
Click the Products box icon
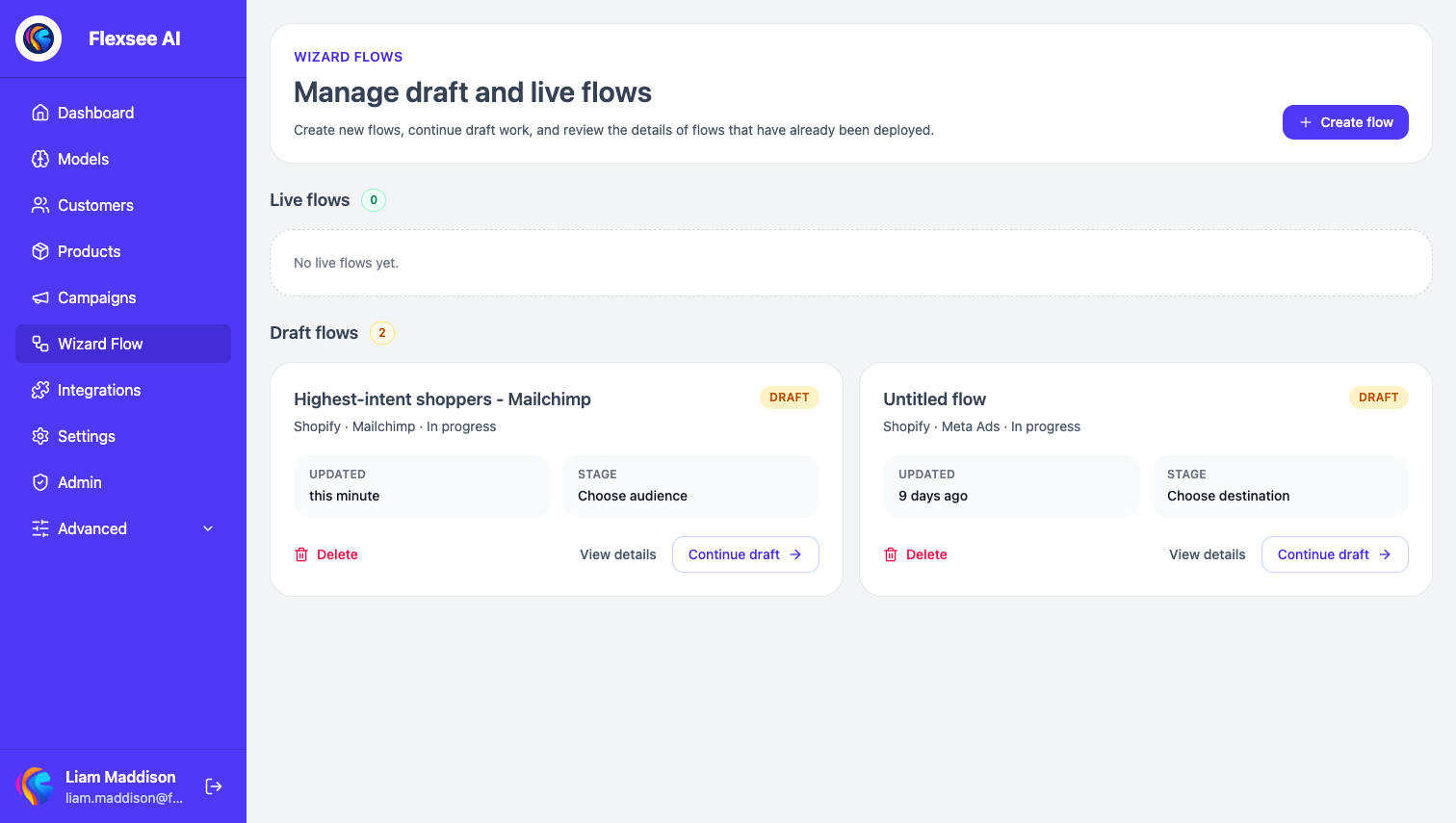point(40,251)
